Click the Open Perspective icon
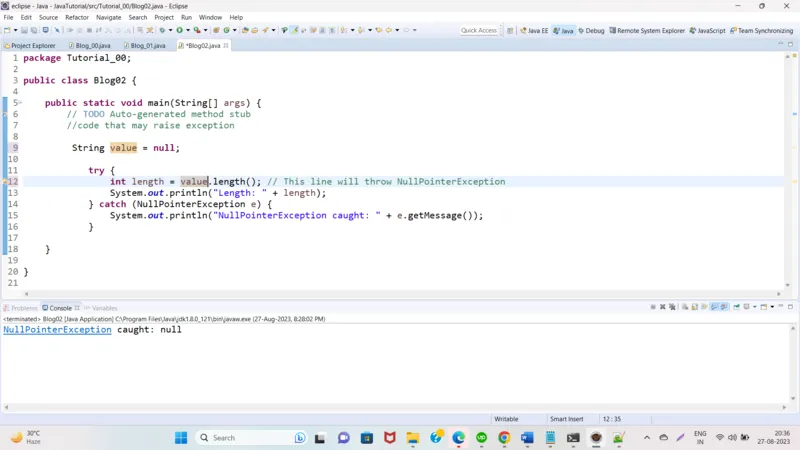 tap(509, 30)
